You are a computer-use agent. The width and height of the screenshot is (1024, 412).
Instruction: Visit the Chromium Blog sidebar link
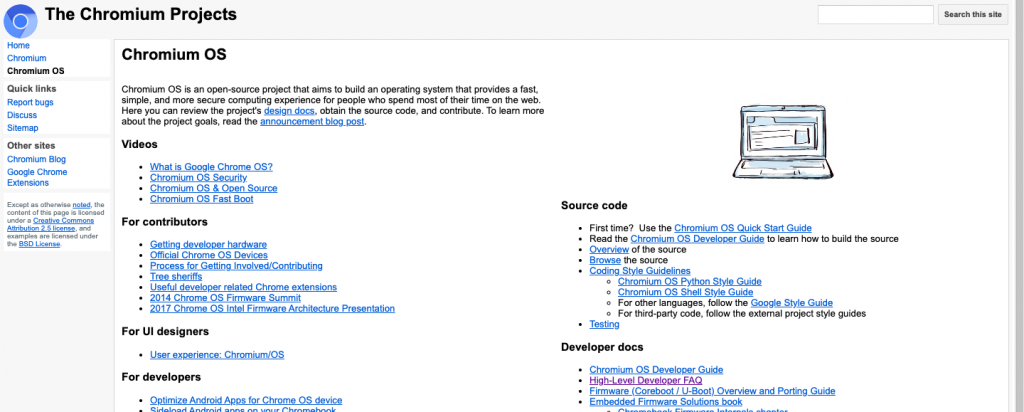[37, 159]
